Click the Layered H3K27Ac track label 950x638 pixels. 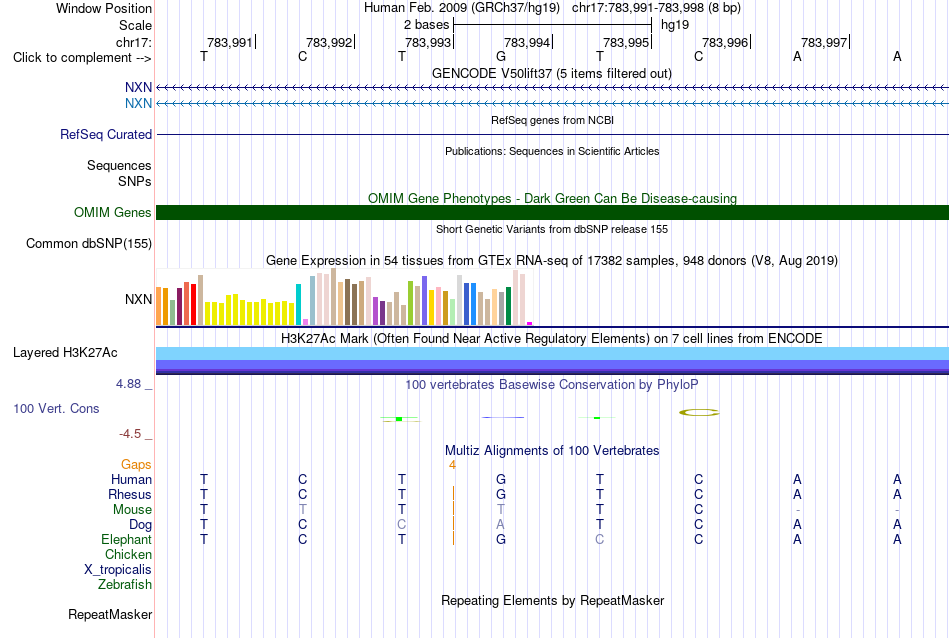[x=65, y=353]
